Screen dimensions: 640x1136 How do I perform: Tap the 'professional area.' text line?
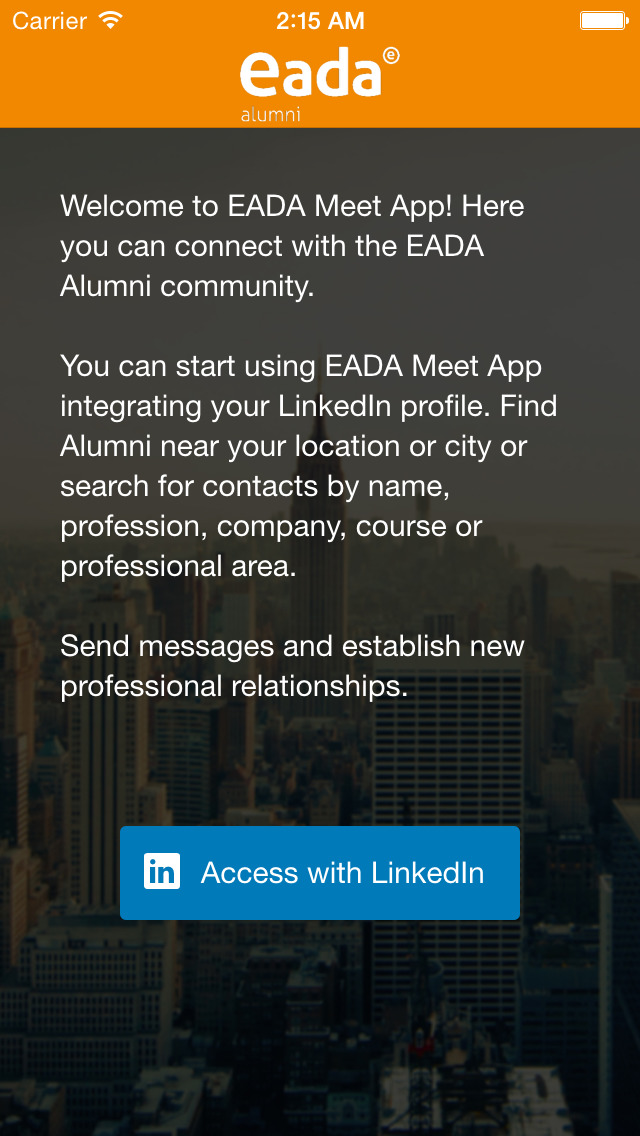pyautogui.click(x=178, y=566)
